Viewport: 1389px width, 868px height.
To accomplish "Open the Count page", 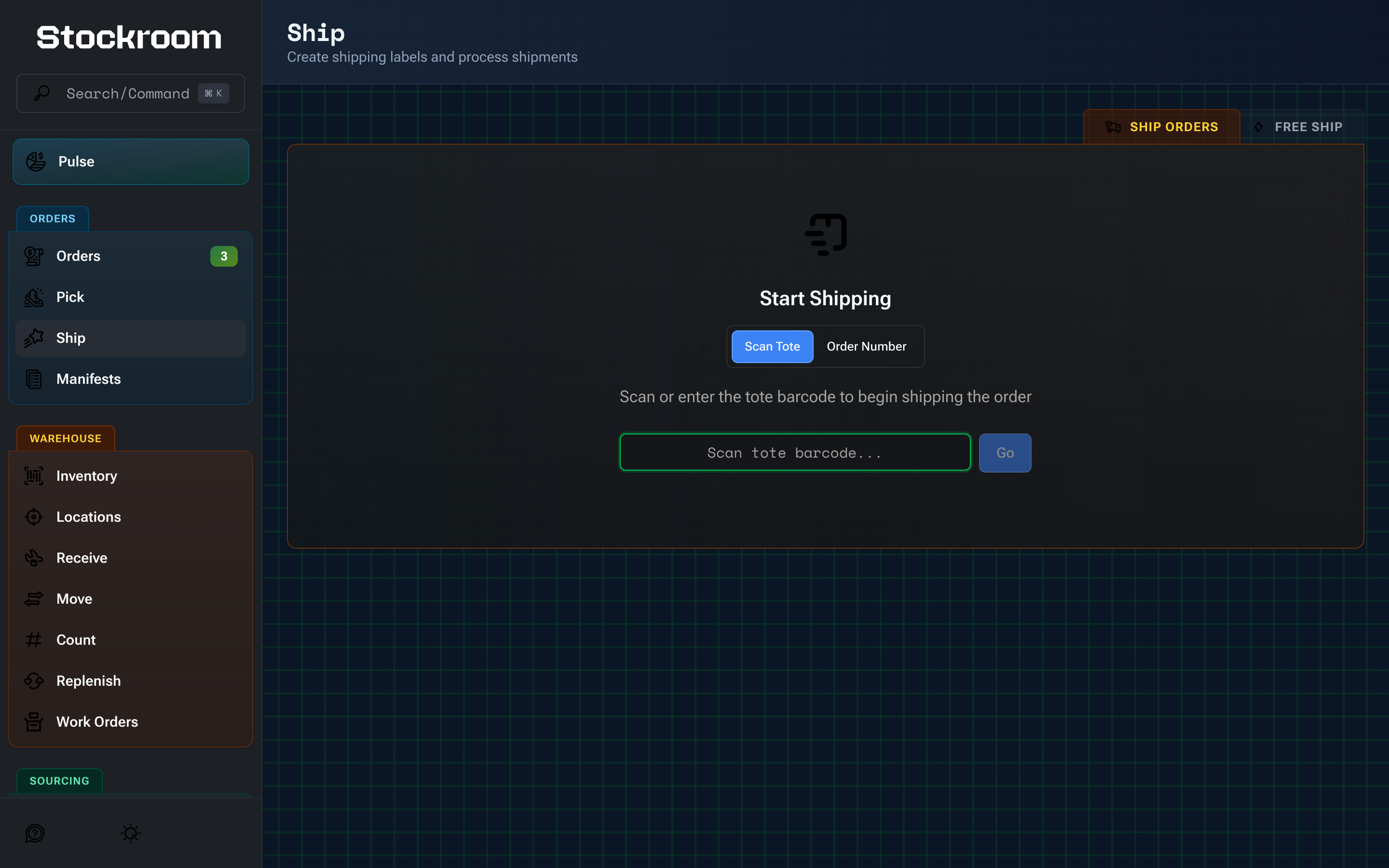I will point(131,639).
